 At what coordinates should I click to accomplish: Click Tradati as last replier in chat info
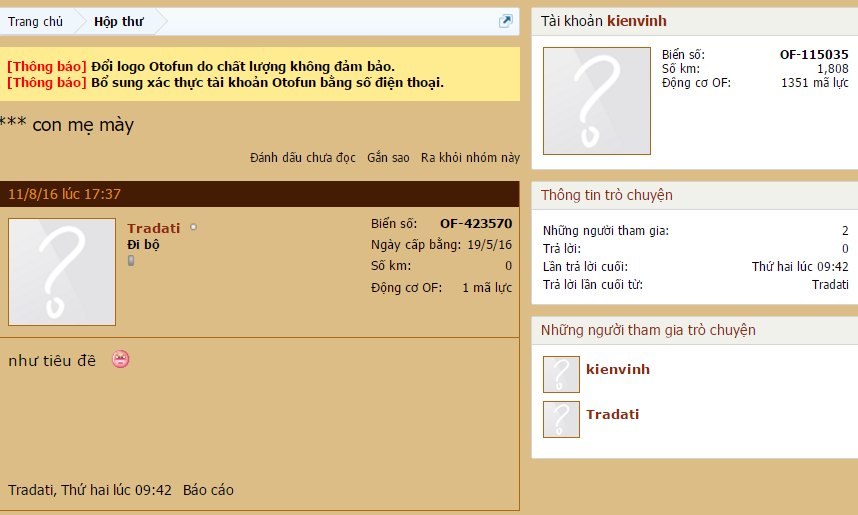pyautogui.click(x=830, y=285)
